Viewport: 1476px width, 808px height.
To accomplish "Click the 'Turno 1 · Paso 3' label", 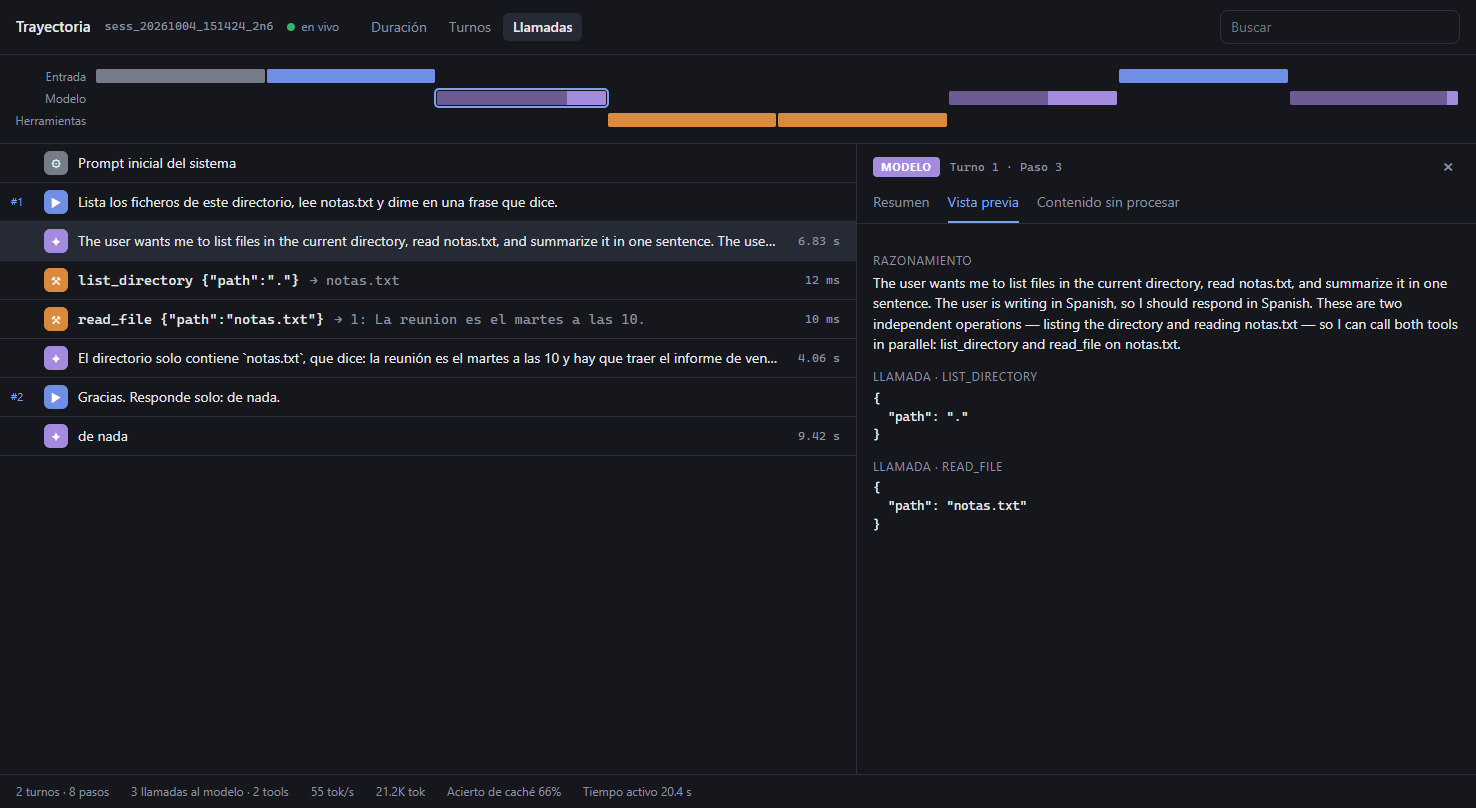I will click(1006, 167).
